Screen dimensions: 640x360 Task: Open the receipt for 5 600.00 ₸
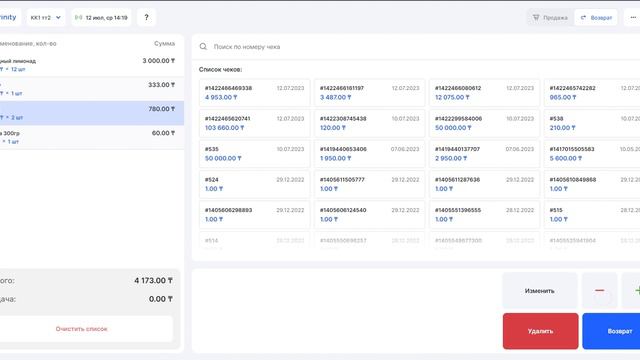[x=592, y=154]
